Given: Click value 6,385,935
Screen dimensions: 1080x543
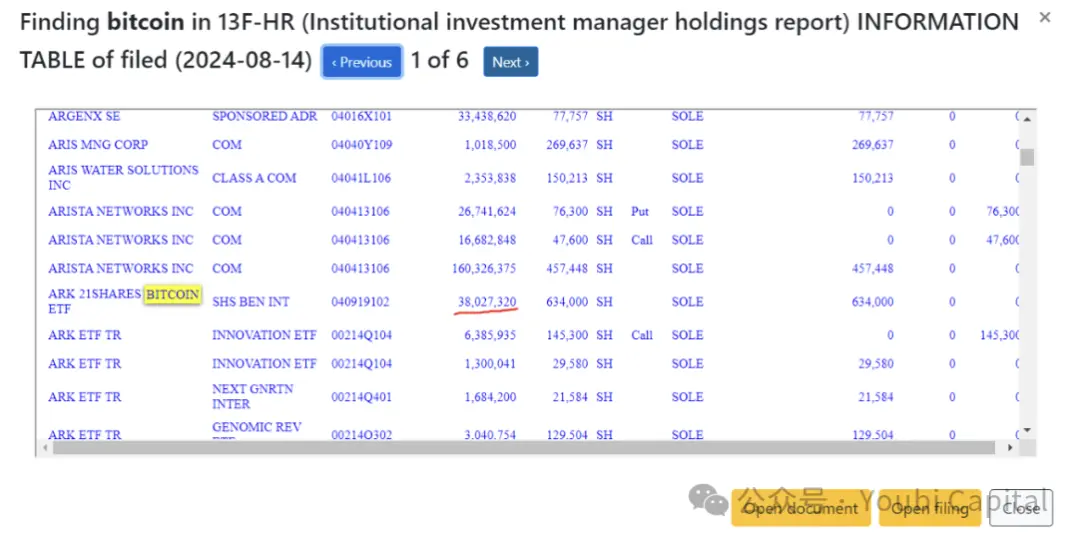Looking at the screenshot, I should (x=490, y=335).
